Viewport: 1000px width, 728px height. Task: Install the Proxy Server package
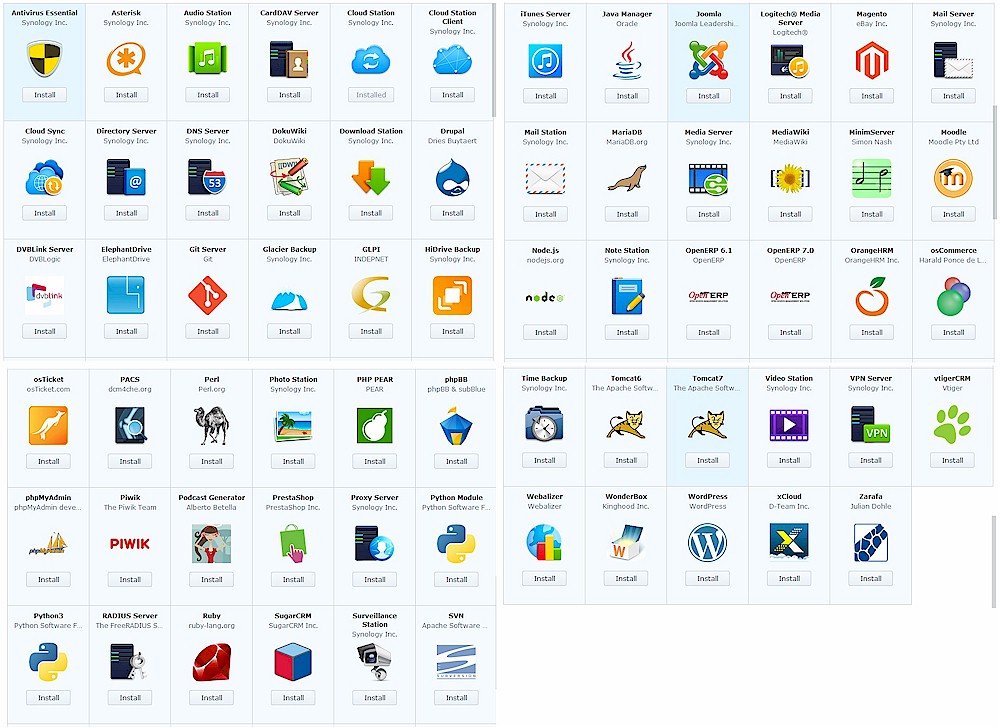(375, 579)
